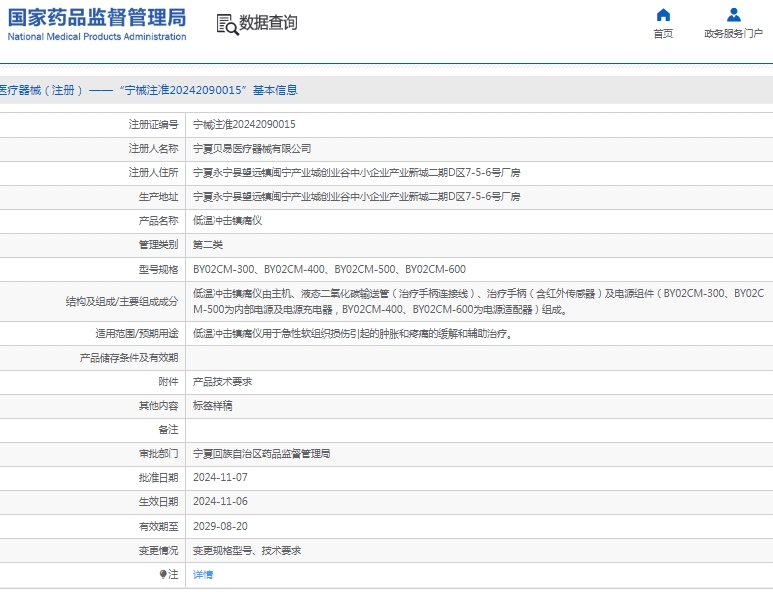Click the approval date 2024-11-07
This screenshot has width=773, height=592.
click(220, 478)
